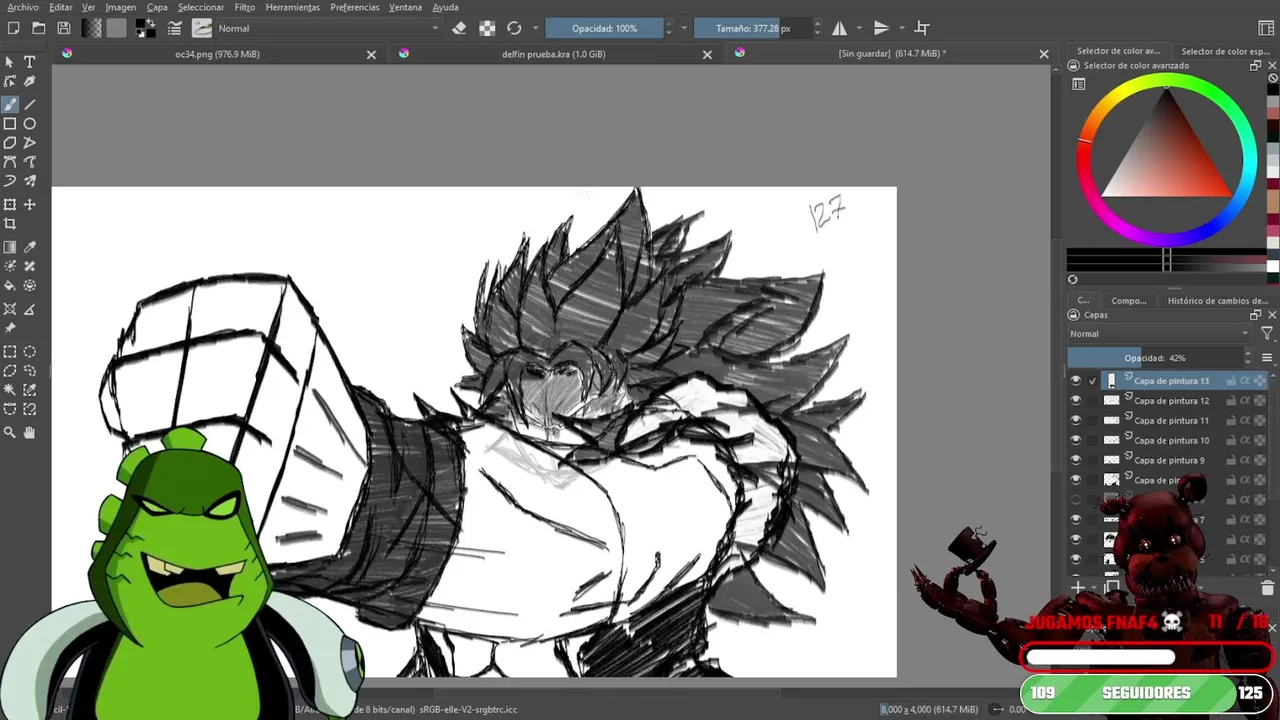Select the shape selection arrow tool
The width and height of the screenshot is (1280, 720).
click(10, 62)
